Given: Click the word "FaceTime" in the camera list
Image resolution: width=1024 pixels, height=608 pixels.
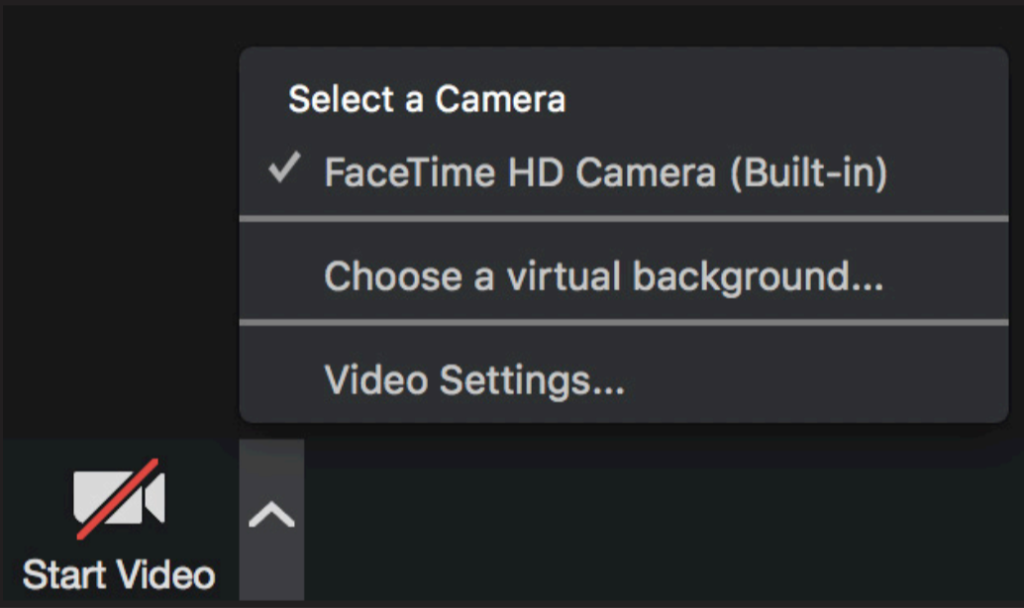Looking at the screenshot, I should coord(409,173).
